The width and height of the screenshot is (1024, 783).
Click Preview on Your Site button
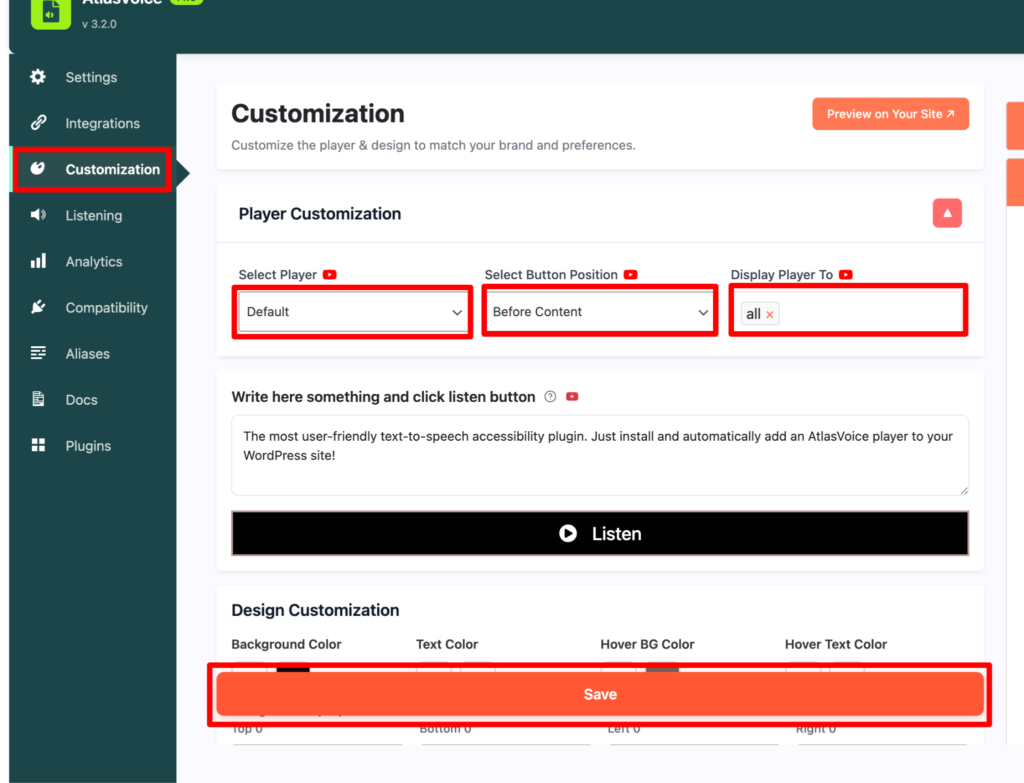(x=890, y=114)
